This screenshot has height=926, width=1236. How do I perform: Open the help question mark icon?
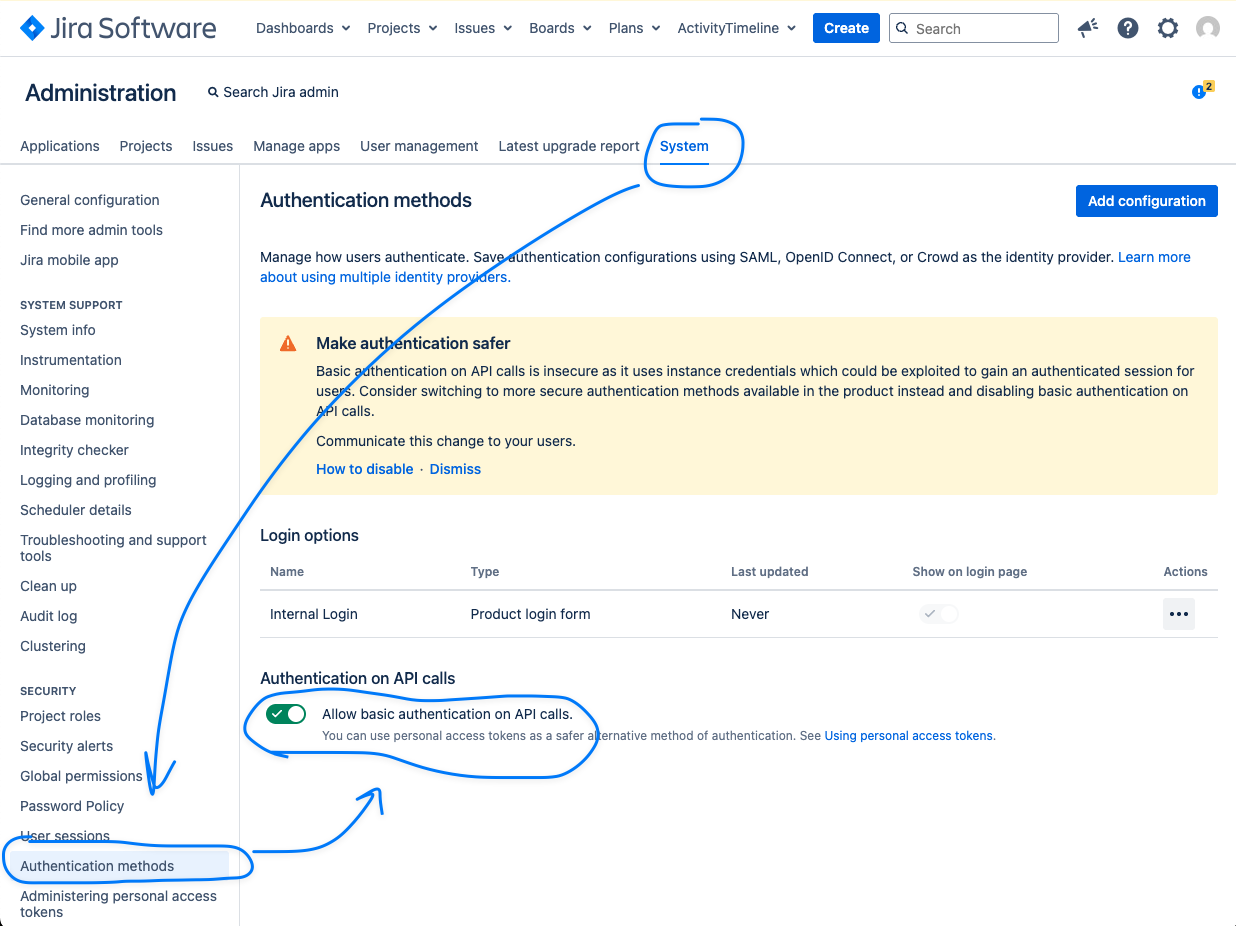click(1128, 28)
